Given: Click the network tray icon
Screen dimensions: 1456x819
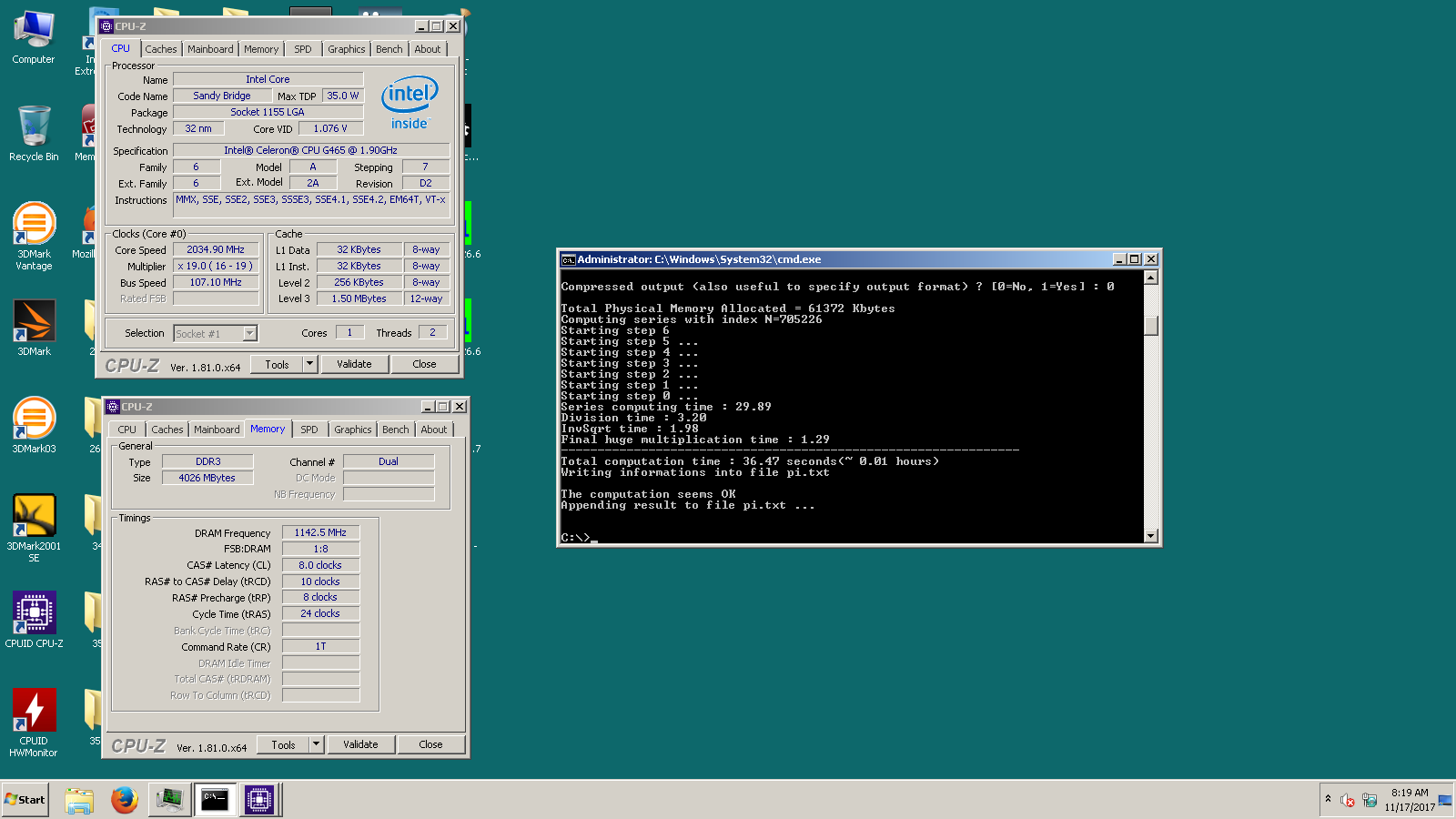Looking at the screenshot, I should point(1370,800).
